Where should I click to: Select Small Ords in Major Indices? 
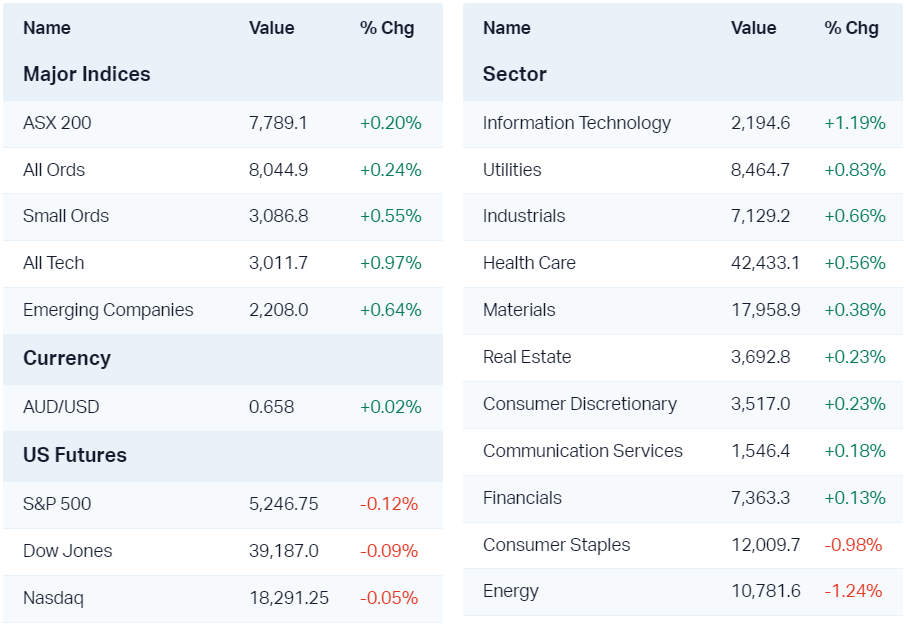coord(66,216)
